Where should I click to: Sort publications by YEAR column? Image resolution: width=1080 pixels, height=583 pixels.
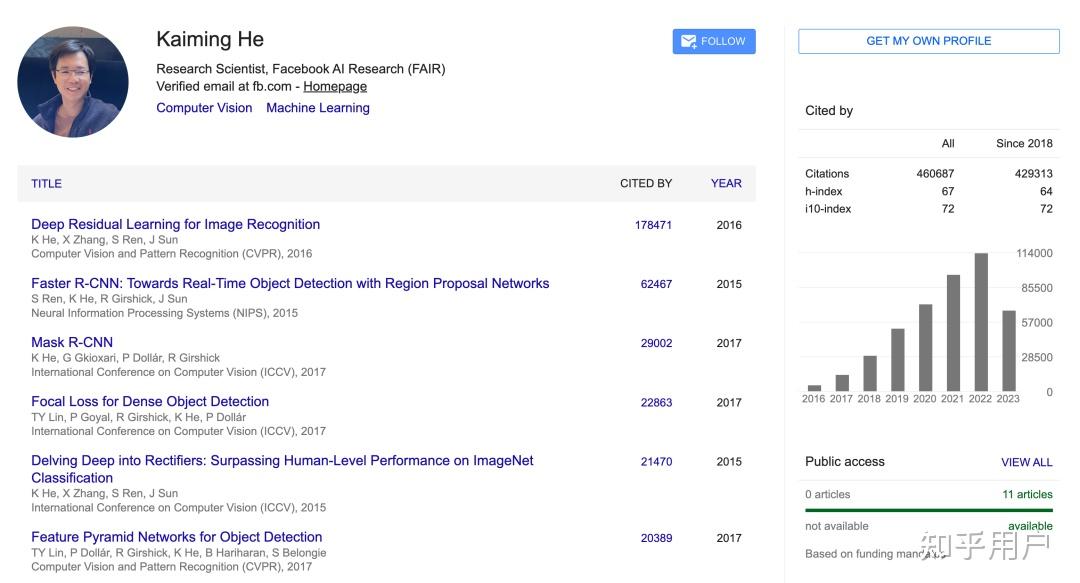point(726,184)
